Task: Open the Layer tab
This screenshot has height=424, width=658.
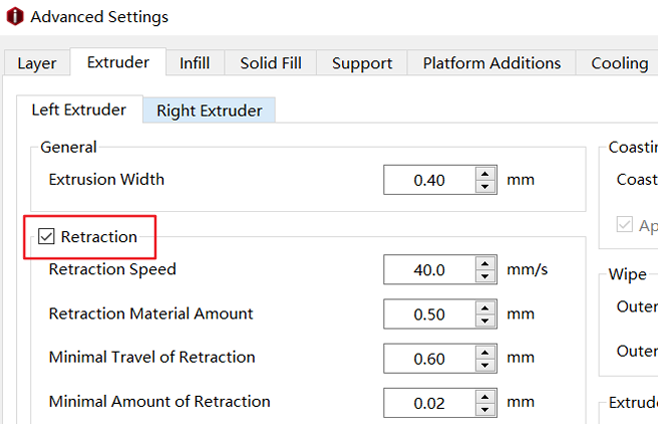Action: pos(37,63)
